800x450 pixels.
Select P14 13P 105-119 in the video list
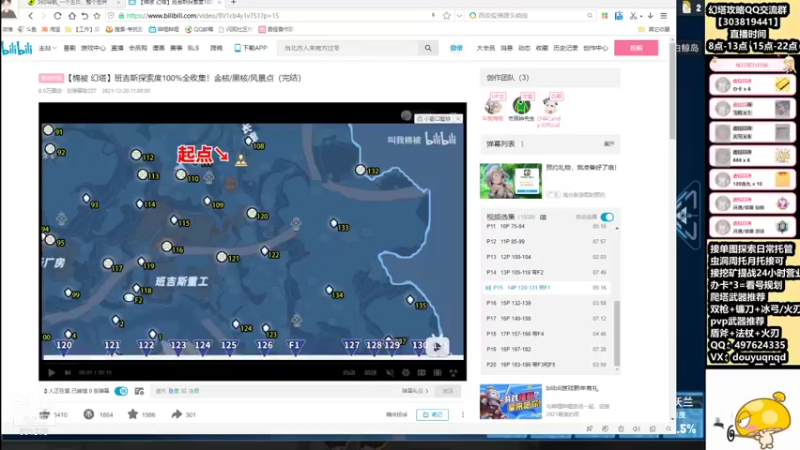[x=546, y=272]
